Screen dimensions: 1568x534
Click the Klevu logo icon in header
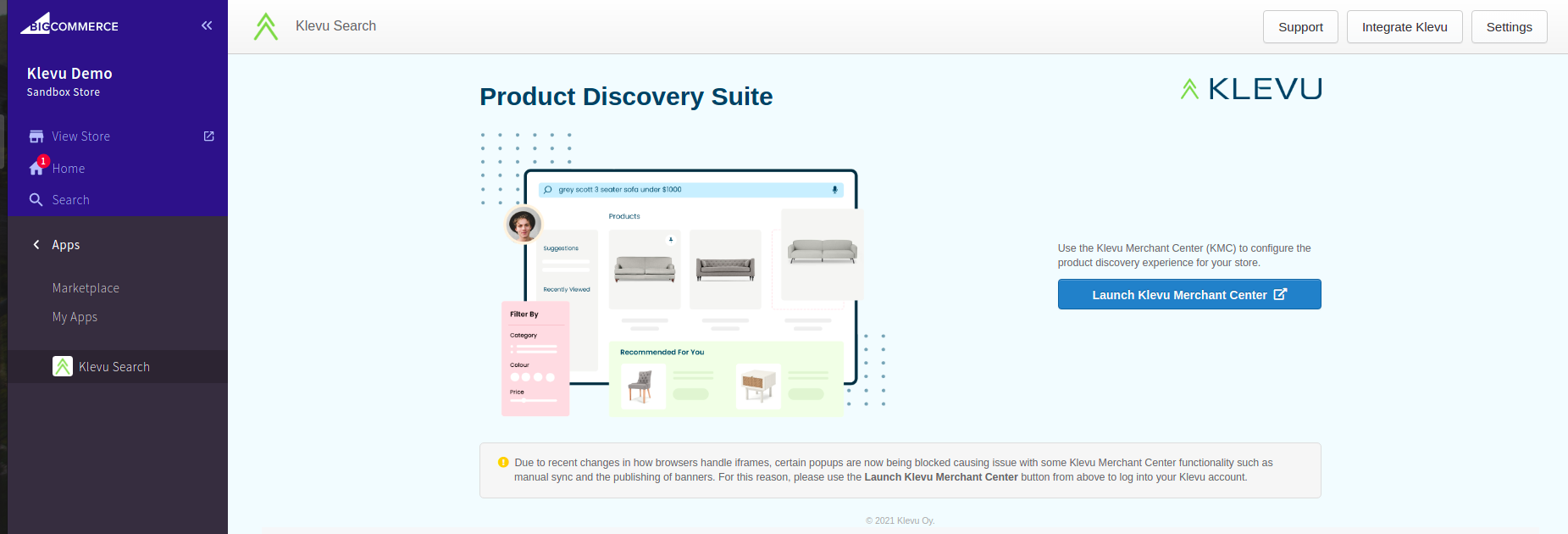[266, 26]
